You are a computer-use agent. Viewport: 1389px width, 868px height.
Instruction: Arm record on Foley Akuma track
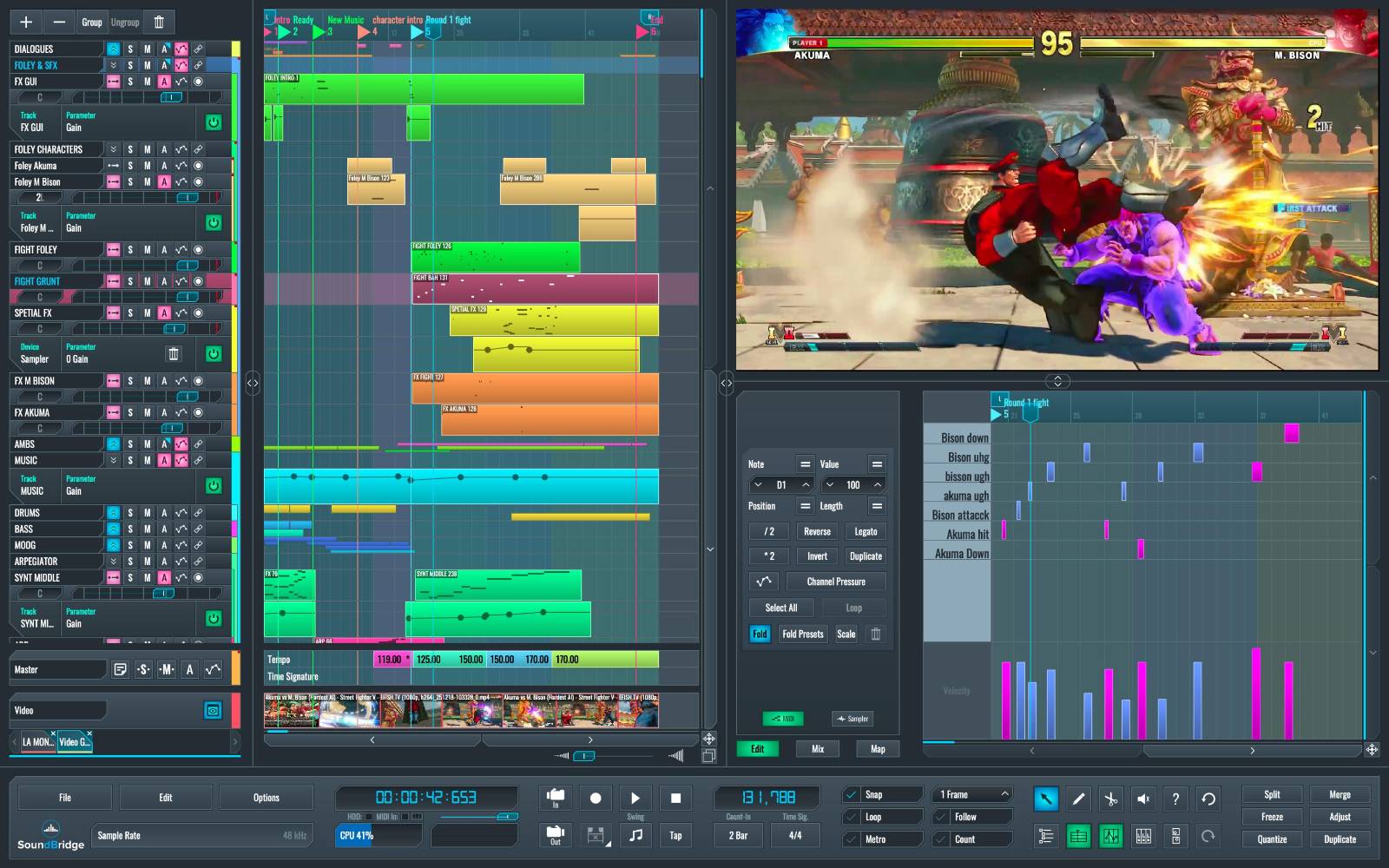click(198, 165)
